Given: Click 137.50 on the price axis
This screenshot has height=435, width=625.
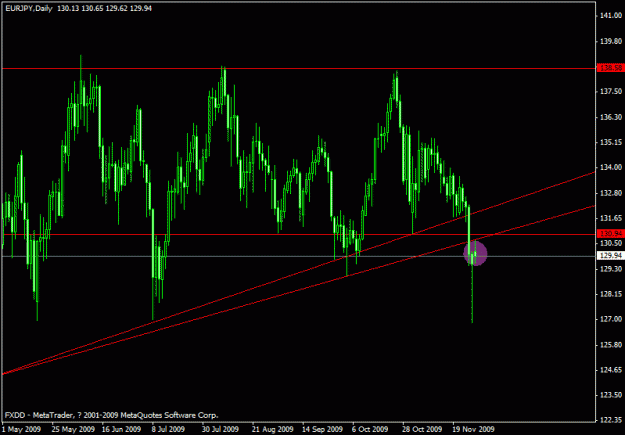Looking at the screenshot, I should point(611,92).
